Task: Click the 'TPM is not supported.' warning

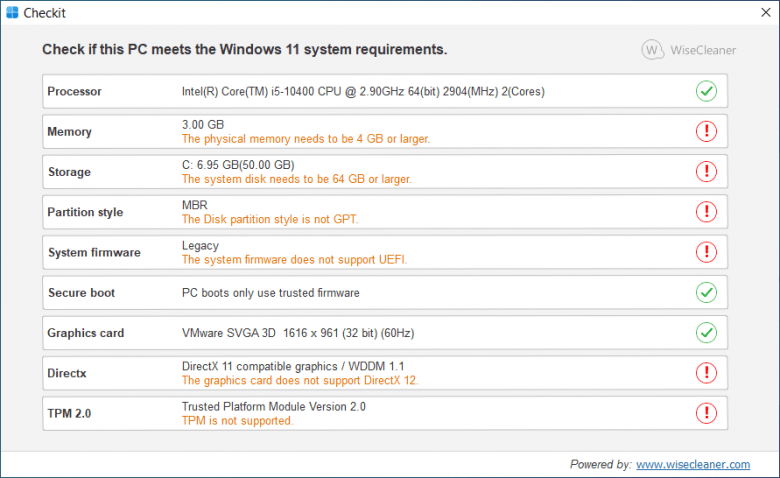Action: click(237, 421)
